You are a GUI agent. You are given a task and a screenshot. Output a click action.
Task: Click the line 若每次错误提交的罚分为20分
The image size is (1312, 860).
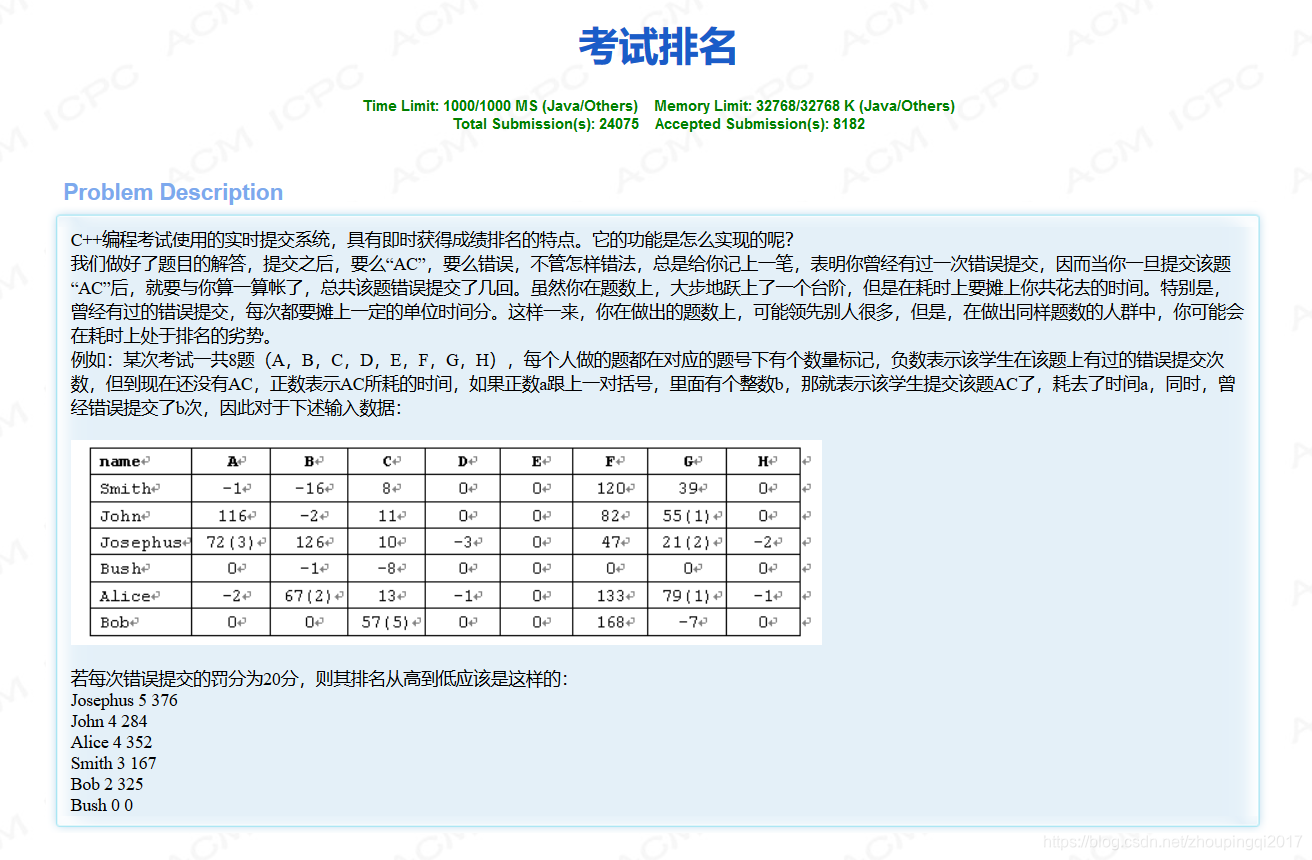pos(319,679)
